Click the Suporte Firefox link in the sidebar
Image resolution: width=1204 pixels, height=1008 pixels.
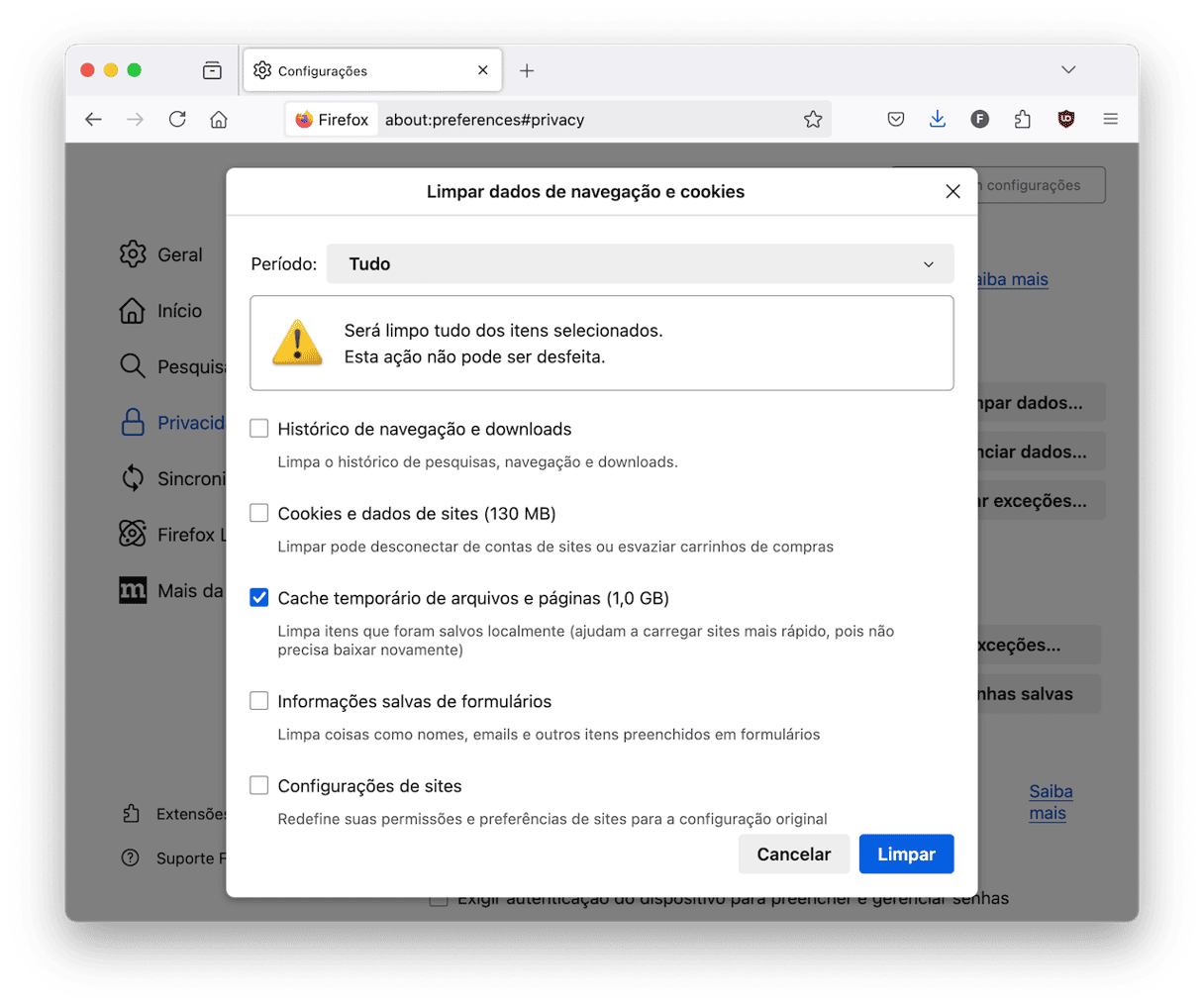tap(175, 858)
